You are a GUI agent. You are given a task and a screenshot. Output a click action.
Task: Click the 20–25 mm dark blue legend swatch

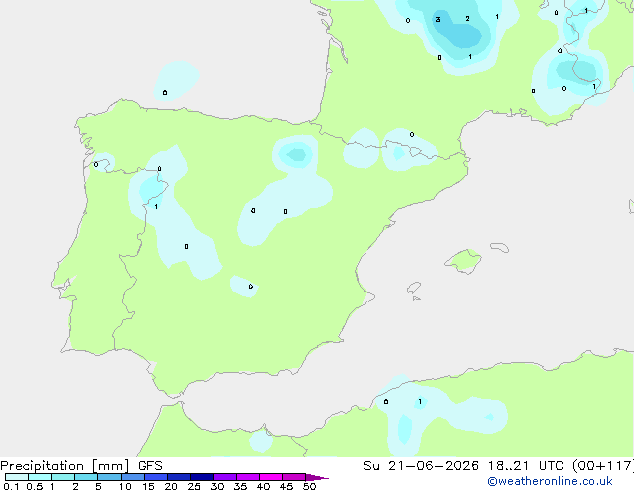tap(179, 477)
